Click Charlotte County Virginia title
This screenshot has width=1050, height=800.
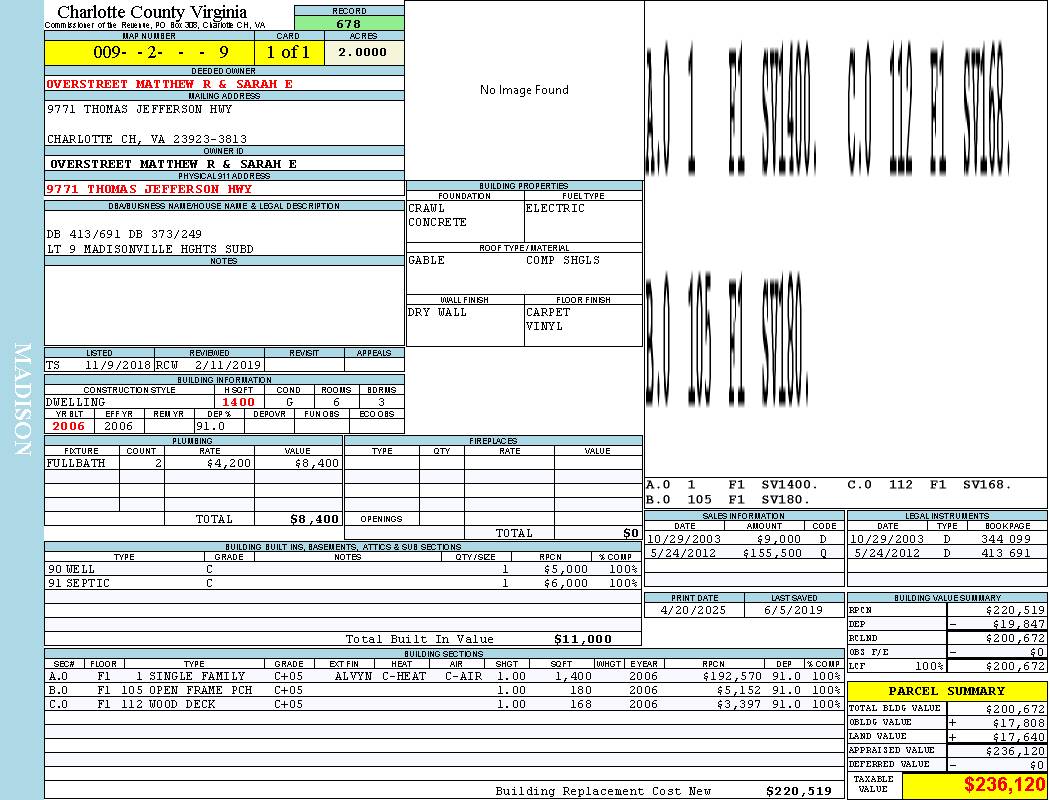point(152,11)
